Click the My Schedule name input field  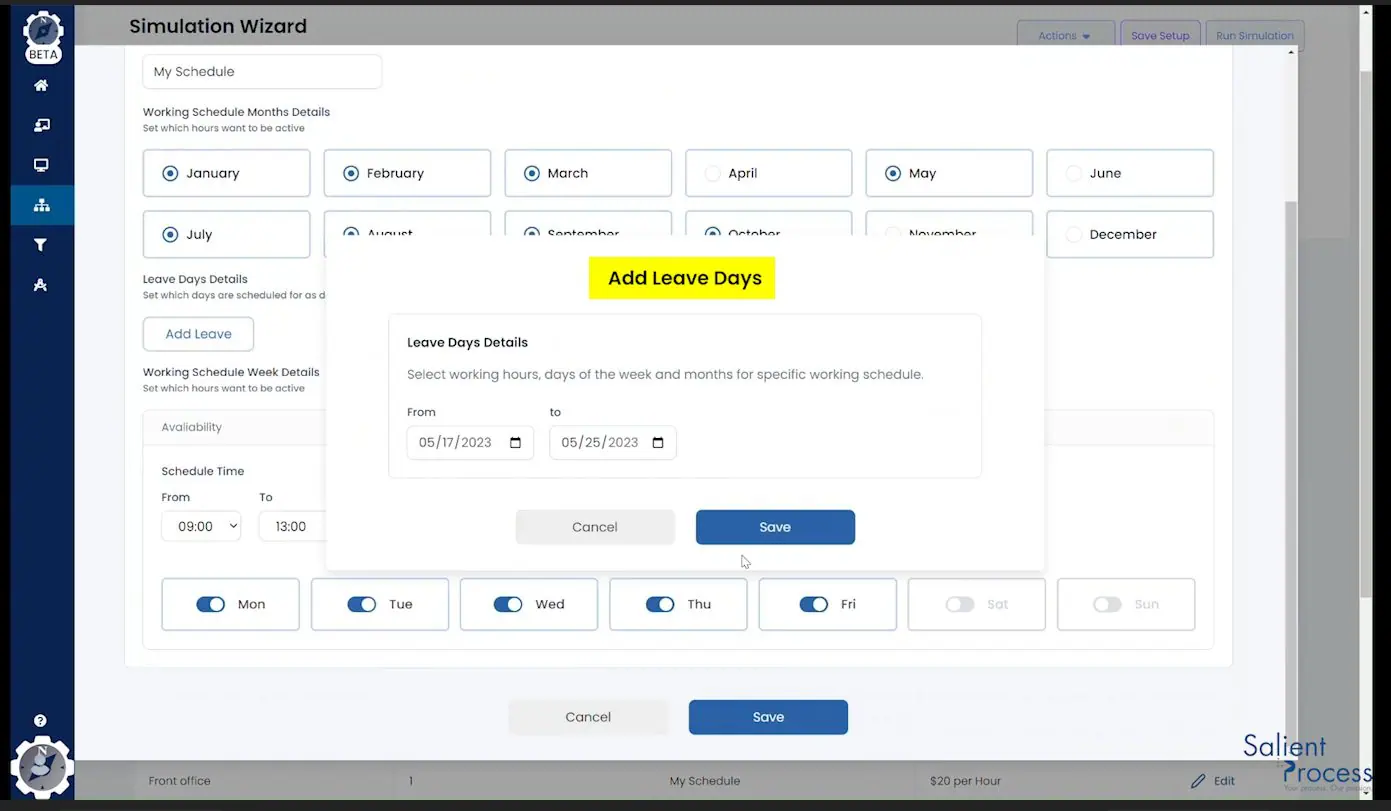click(x=262, y=72)
